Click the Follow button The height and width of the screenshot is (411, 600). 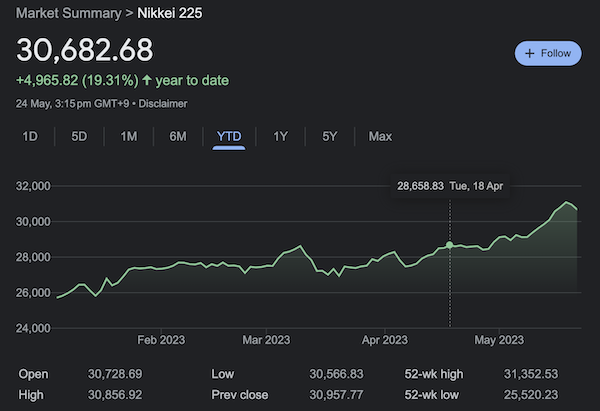[x=548, y=53]
